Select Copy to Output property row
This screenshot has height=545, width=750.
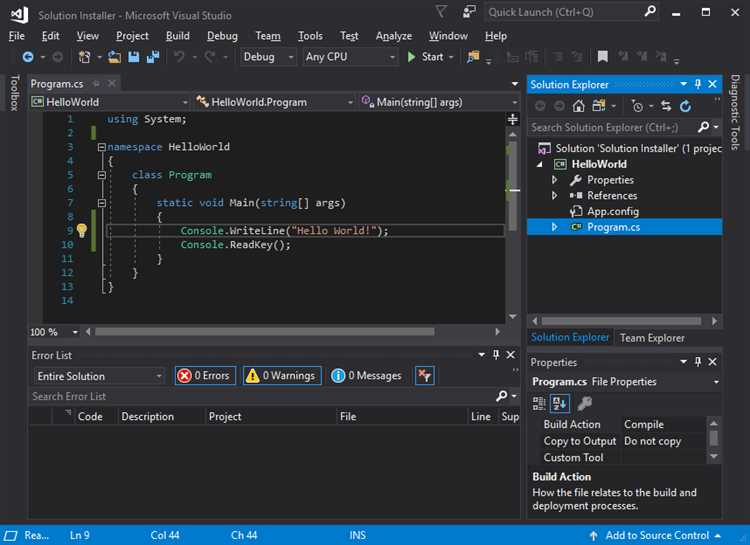[618, 441]
